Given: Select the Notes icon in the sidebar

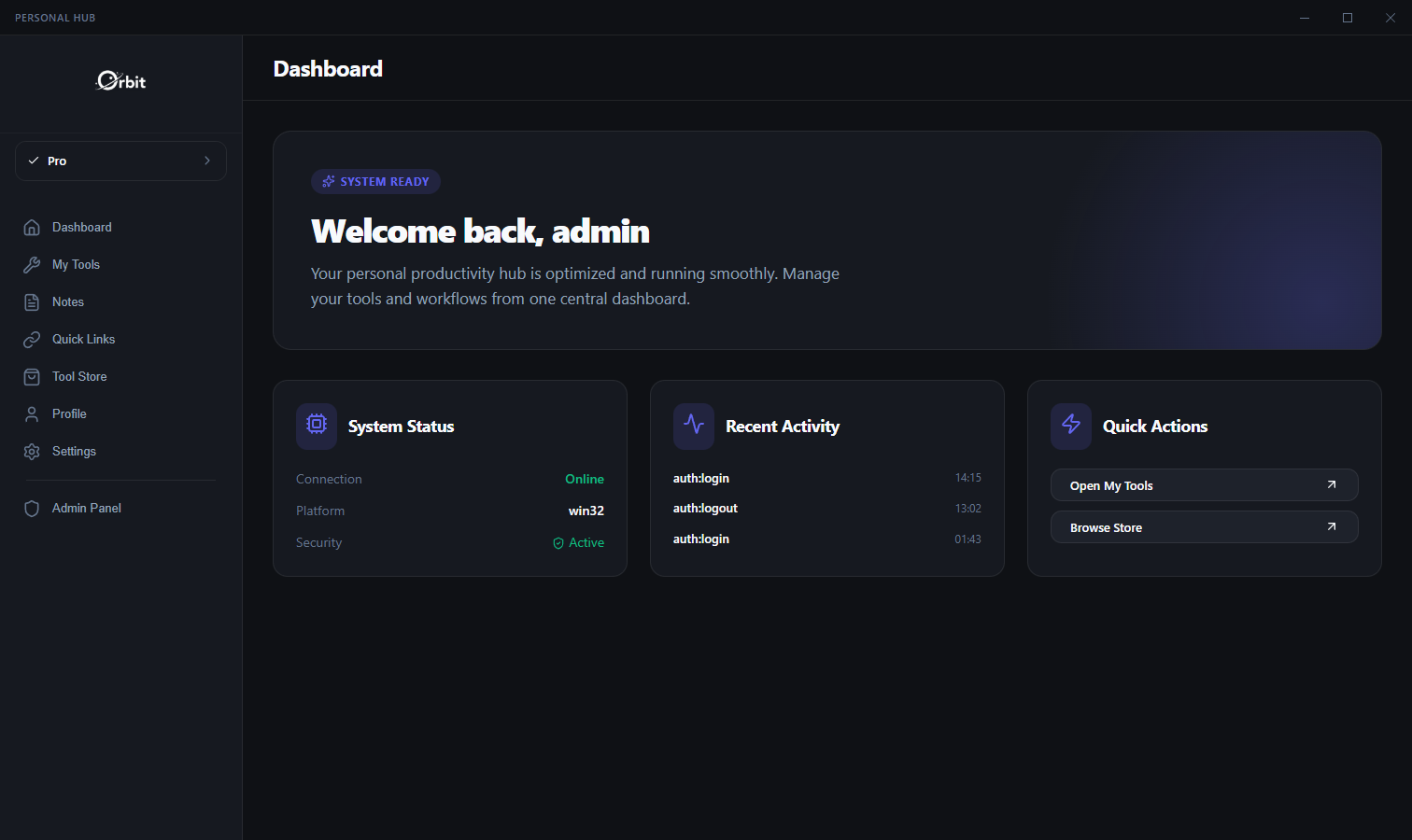Looking at the screenshot, I should (x=32, y=301).
